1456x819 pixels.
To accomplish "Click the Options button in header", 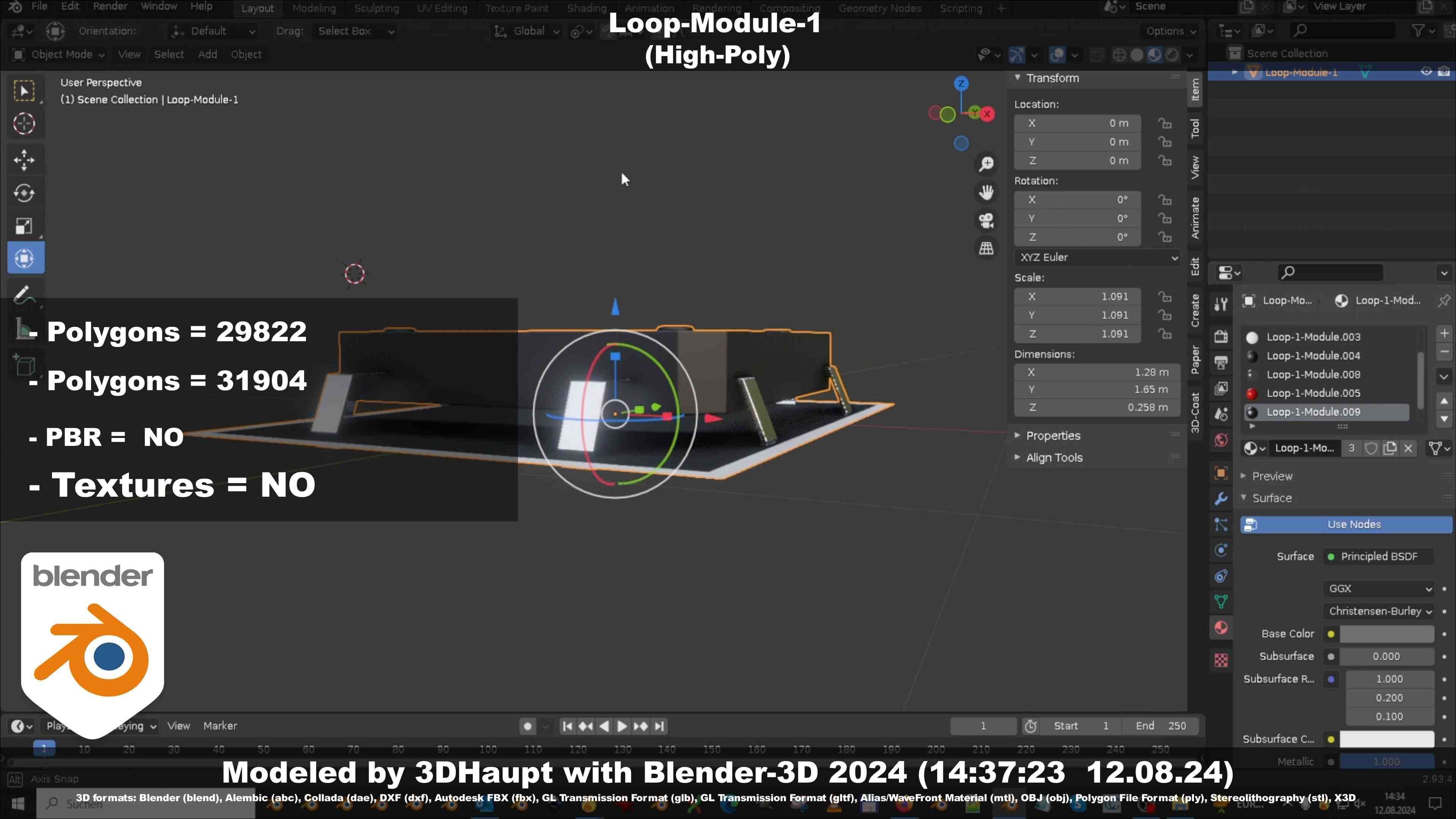I will (x=1171, y=31).
